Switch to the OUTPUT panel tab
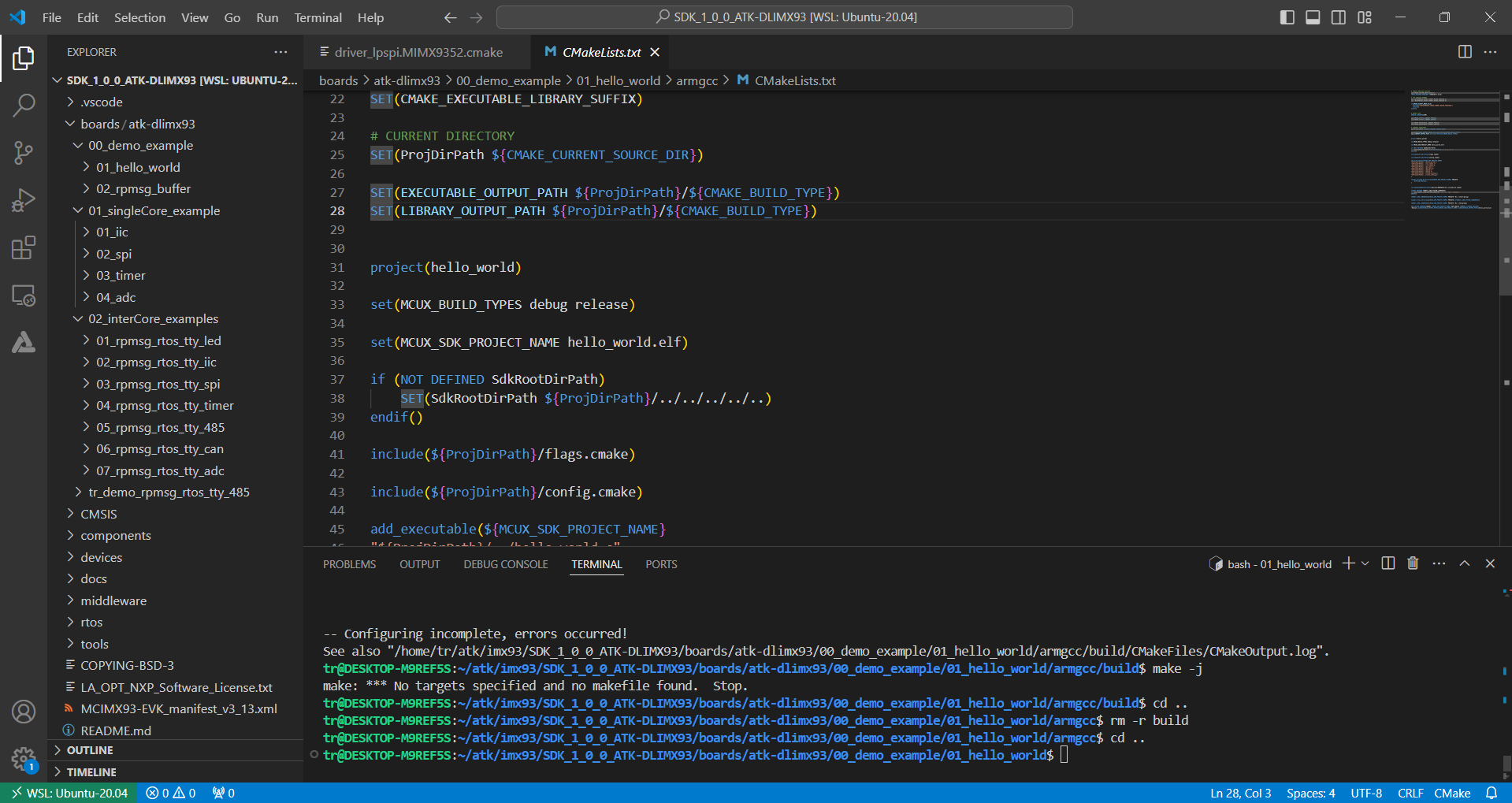Image resolution: width=1512 pixels, height=803 pixels. pyautogui.click(x=419, y=564)
